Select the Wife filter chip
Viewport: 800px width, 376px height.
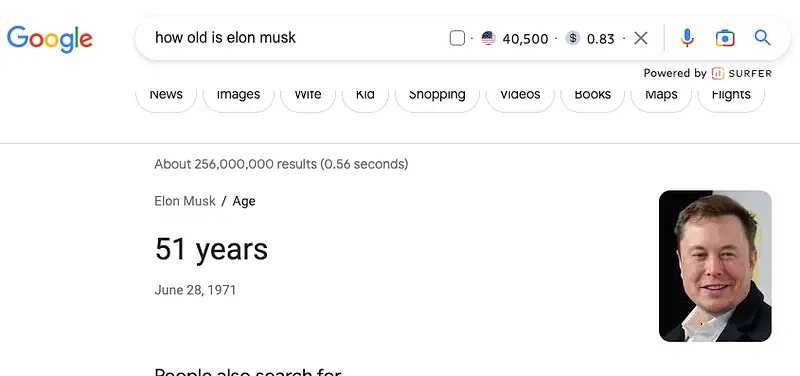[308, 94]
